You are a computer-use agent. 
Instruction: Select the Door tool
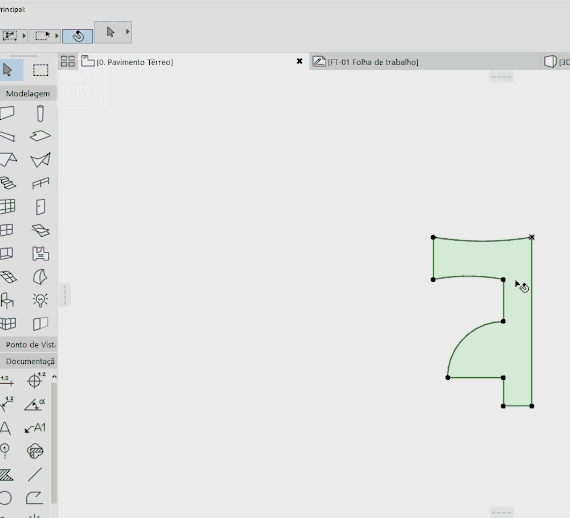coord(40,207)
